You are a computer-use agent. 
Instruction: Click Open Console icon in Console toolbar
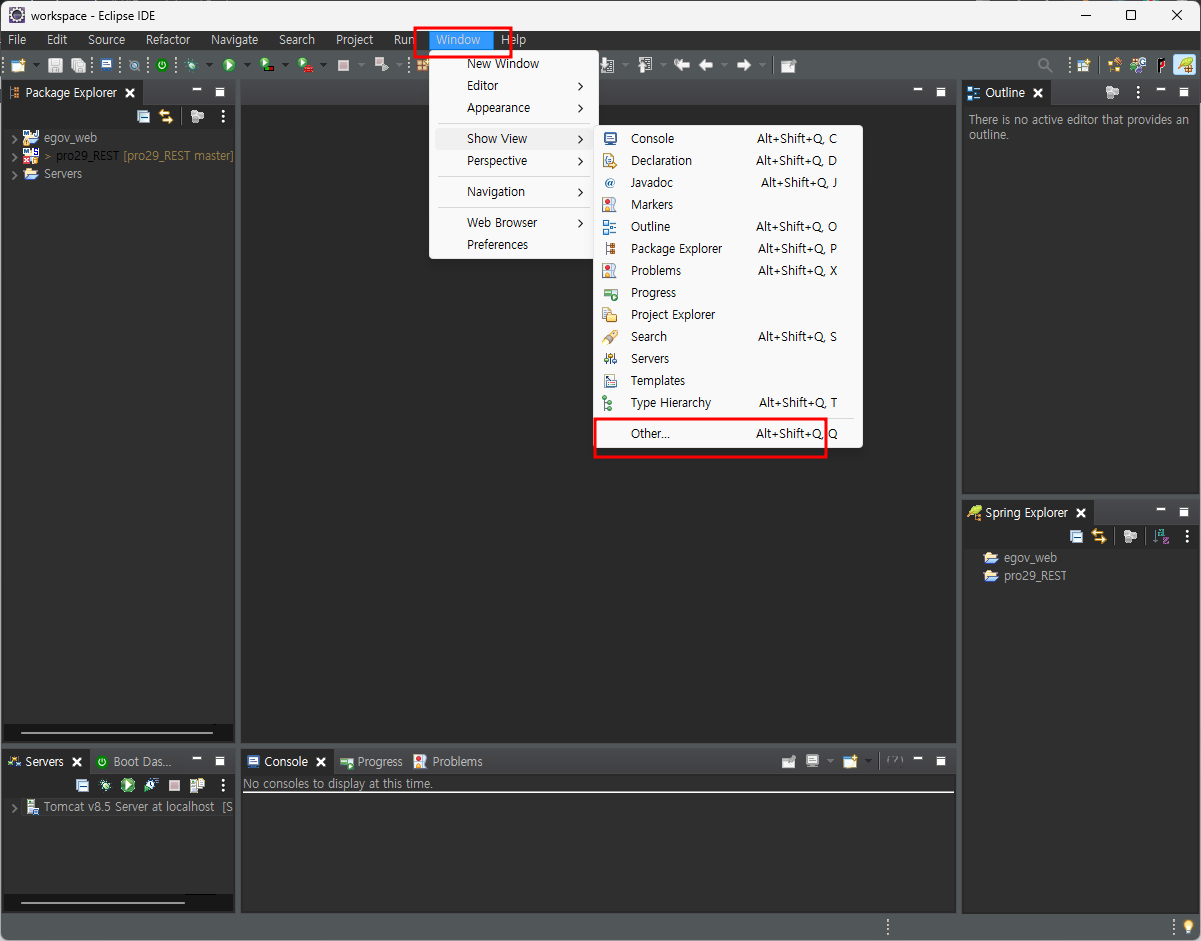850,762
